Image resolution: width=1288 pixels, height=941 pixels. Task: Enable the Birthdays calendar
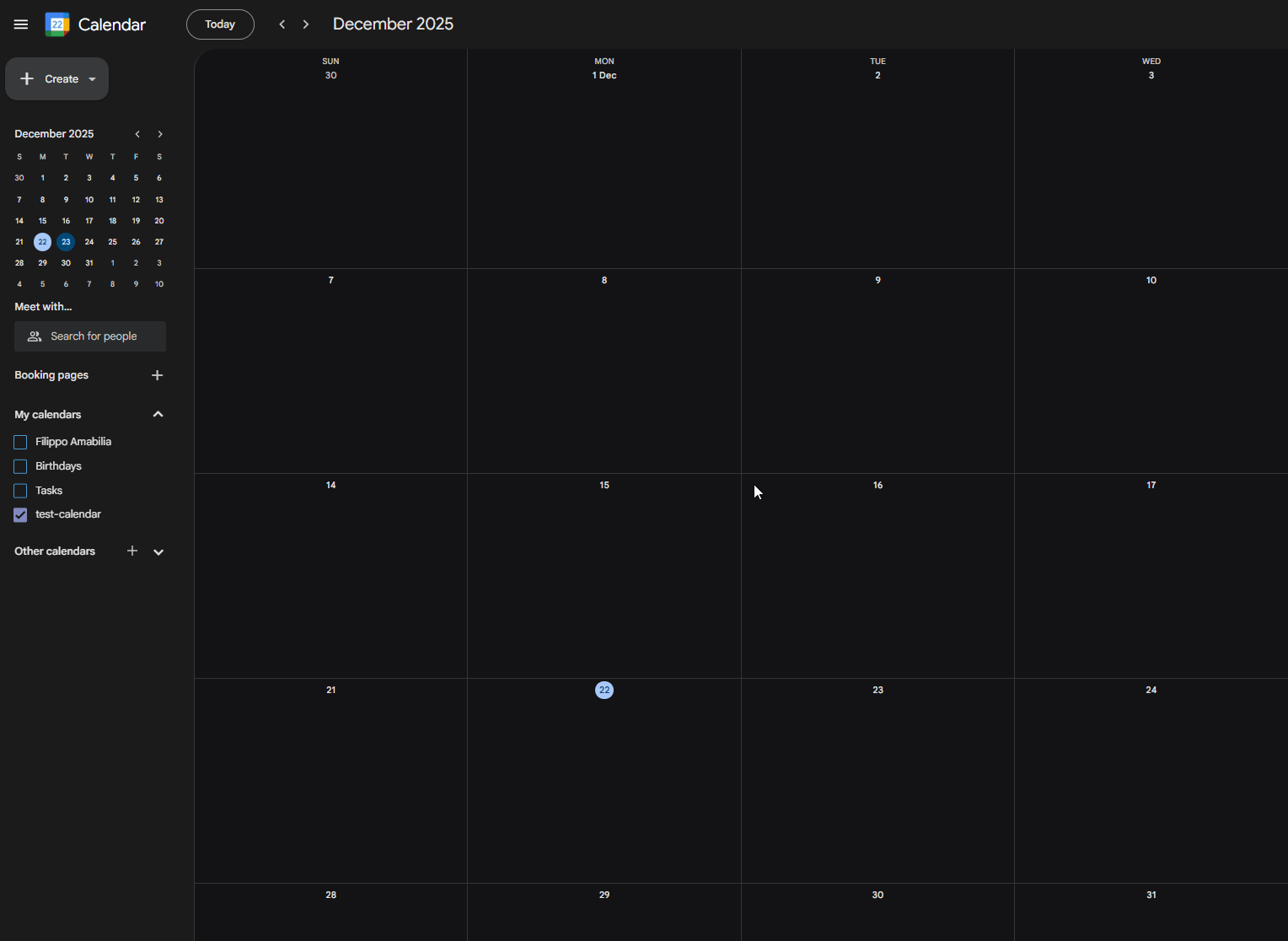pos(19,465)
